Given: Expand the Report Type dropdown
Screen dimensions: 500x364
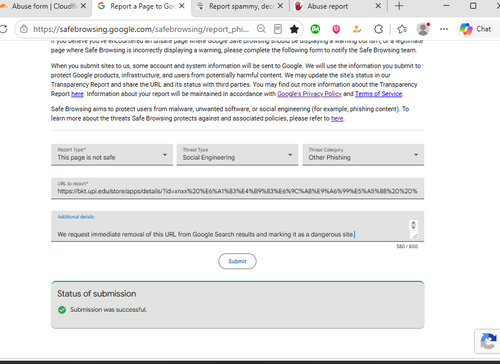Looking at the screenshot, I should [112, 155].
